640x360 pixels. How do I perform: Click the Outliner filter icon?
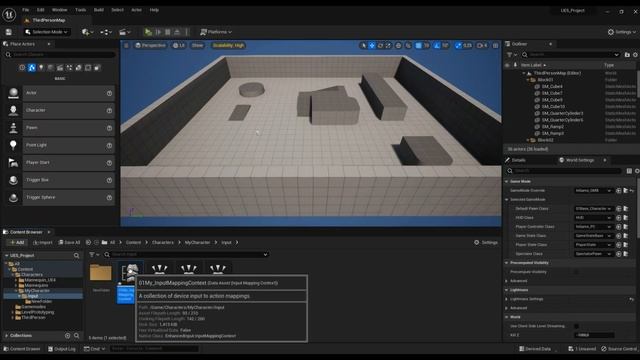point(510,55)
